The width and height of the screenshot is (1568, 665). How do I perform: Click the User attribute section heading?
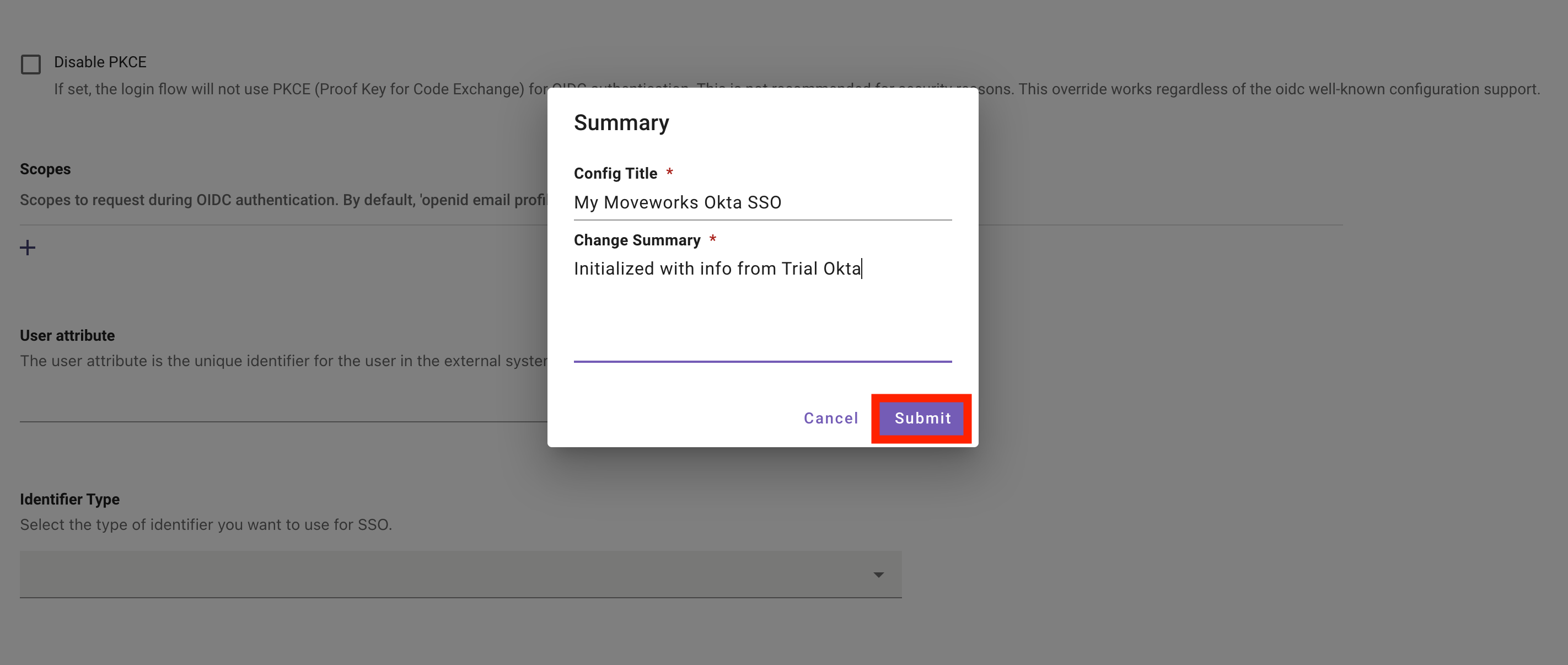[x=67, y=336]
